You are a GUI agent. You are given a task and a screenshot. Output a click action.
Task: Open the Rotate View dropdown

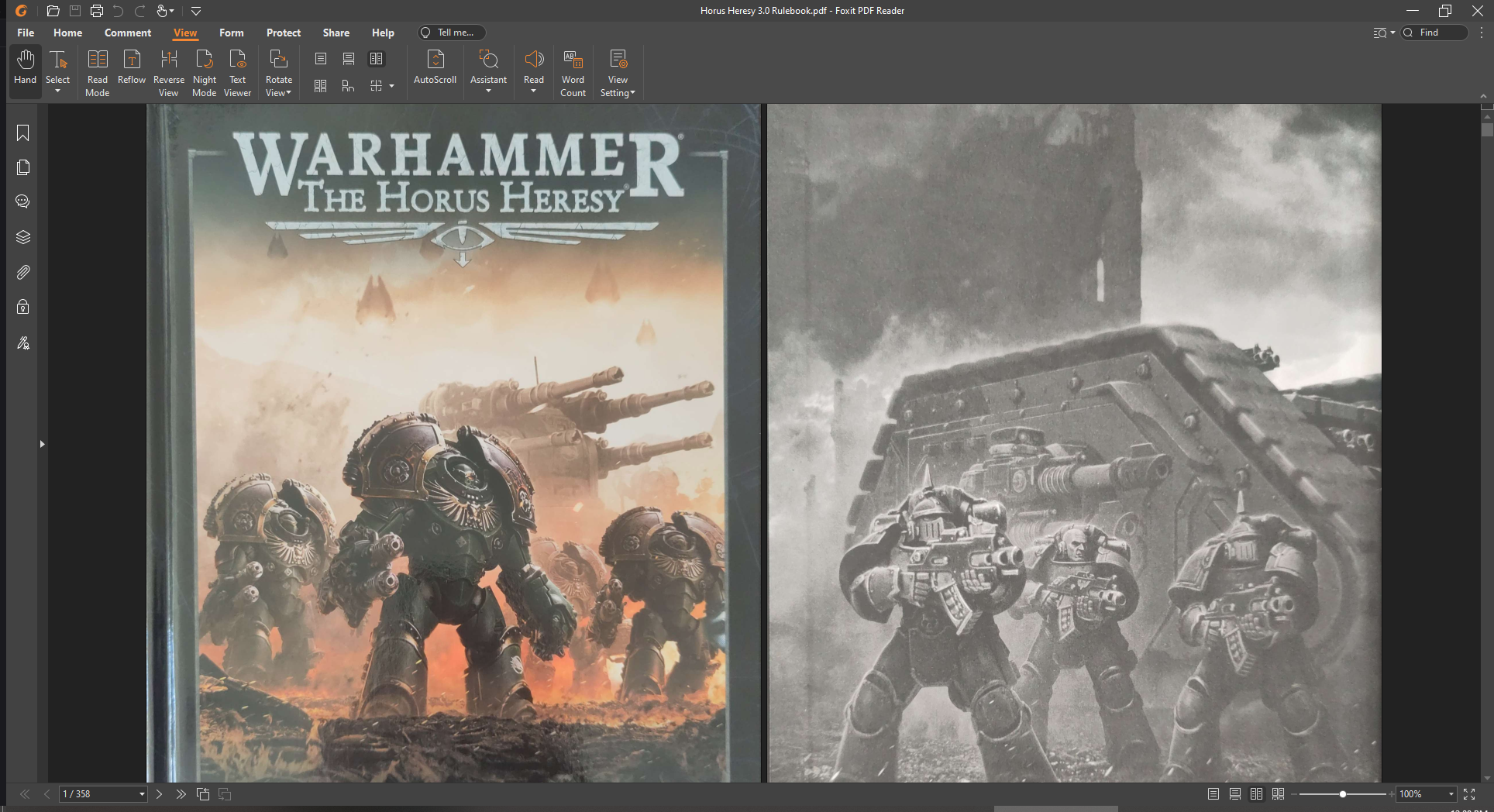pos(279,74)
